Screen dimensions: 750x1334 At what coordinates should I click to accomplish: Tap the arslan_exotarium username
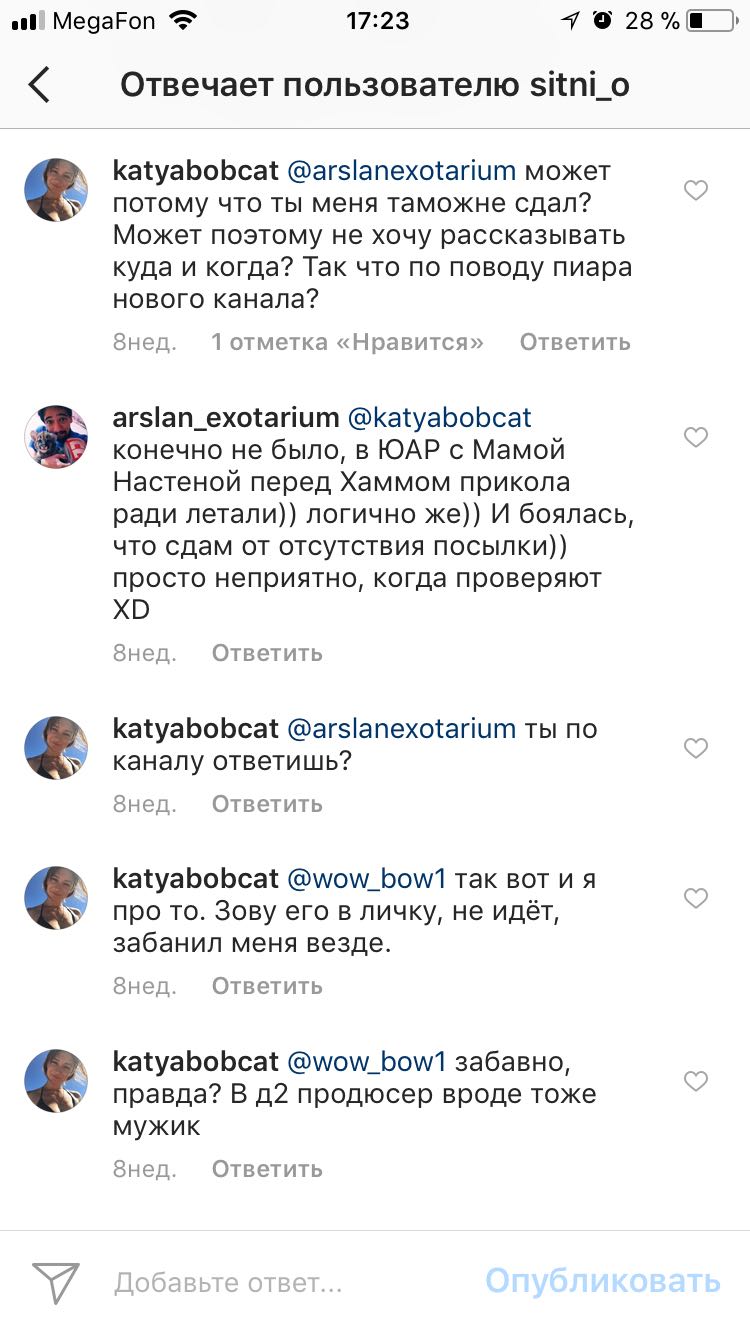(x=226, y=417)
